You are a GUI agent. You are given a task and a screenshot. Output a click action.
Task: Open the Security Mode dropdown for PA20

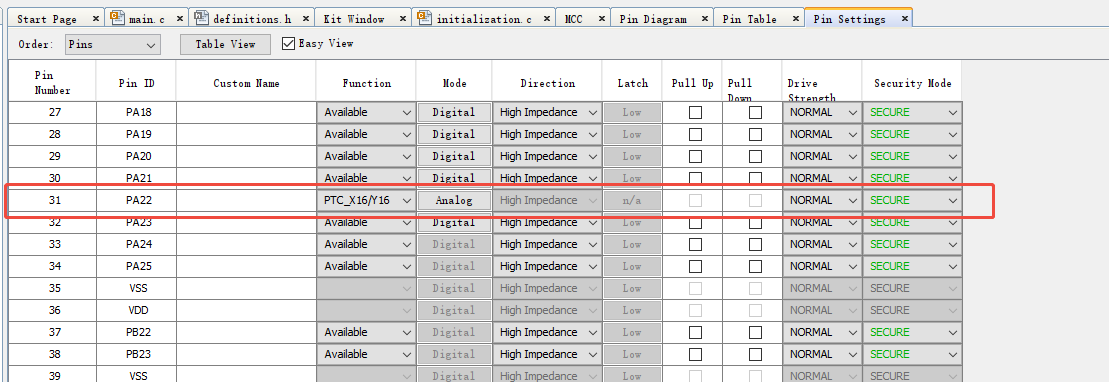[912, 156]
